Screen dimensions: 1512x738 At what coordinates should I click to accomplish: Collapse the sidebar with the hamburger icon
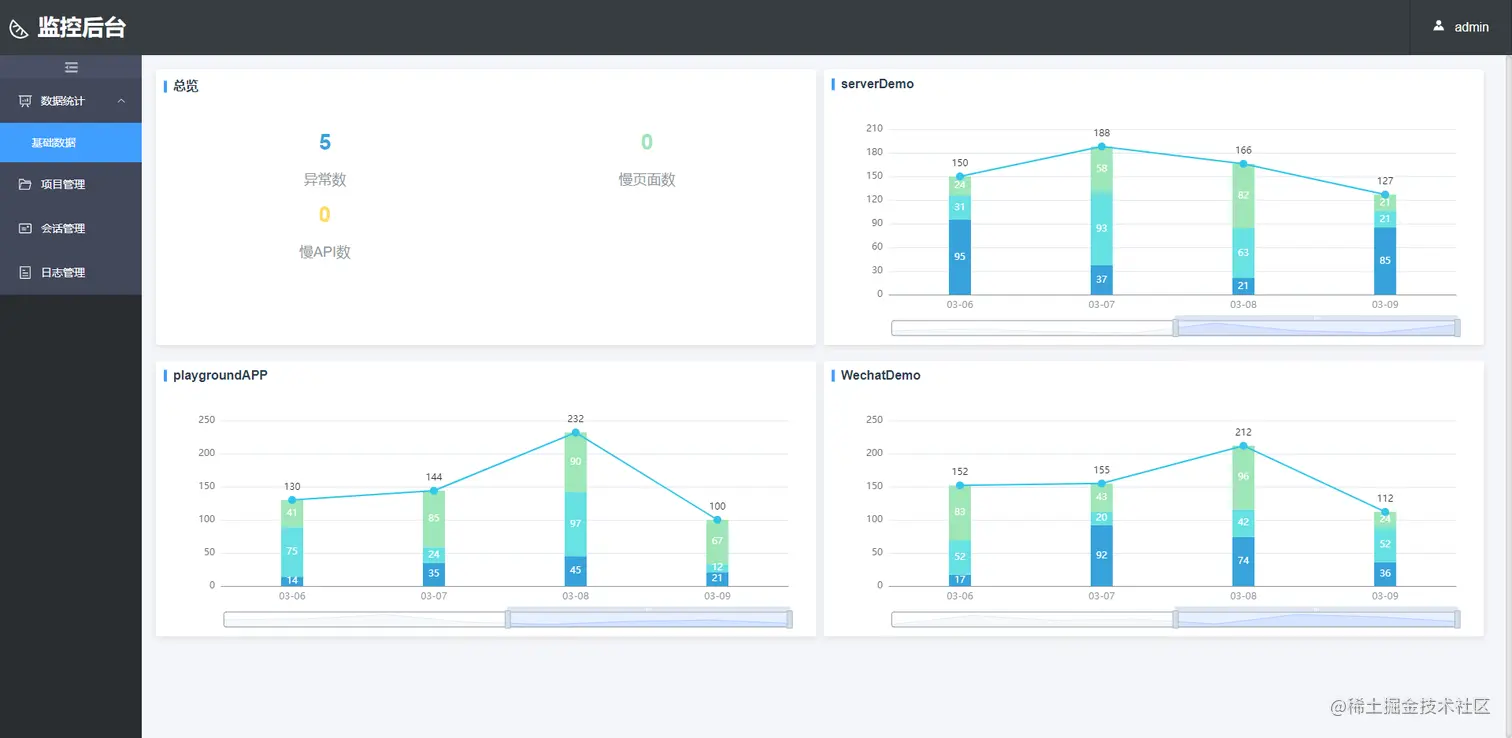(71, 67)
